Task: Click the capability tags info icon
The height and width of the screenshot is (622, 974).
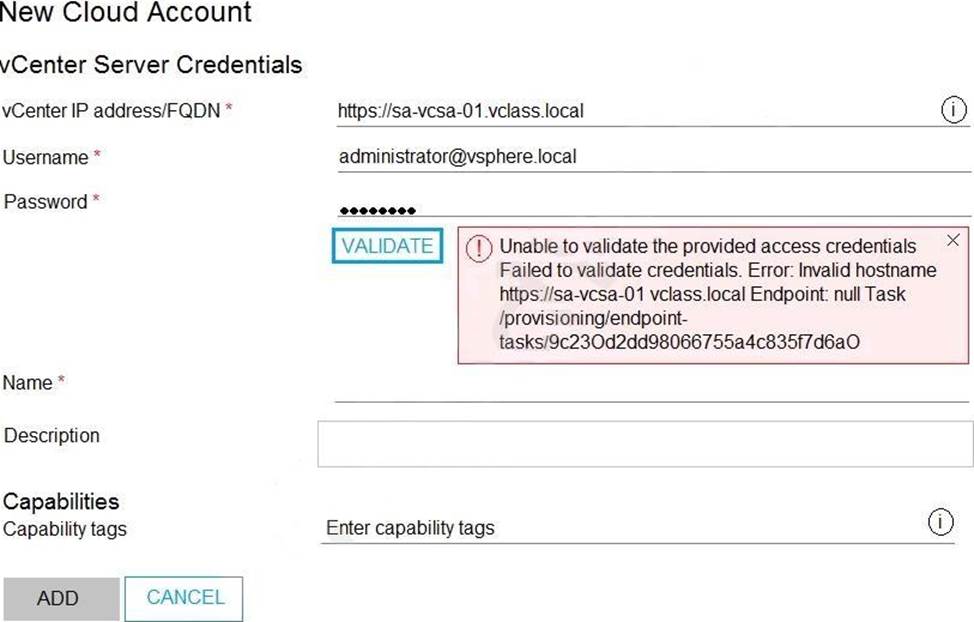Action: click(x=940, y=522)
